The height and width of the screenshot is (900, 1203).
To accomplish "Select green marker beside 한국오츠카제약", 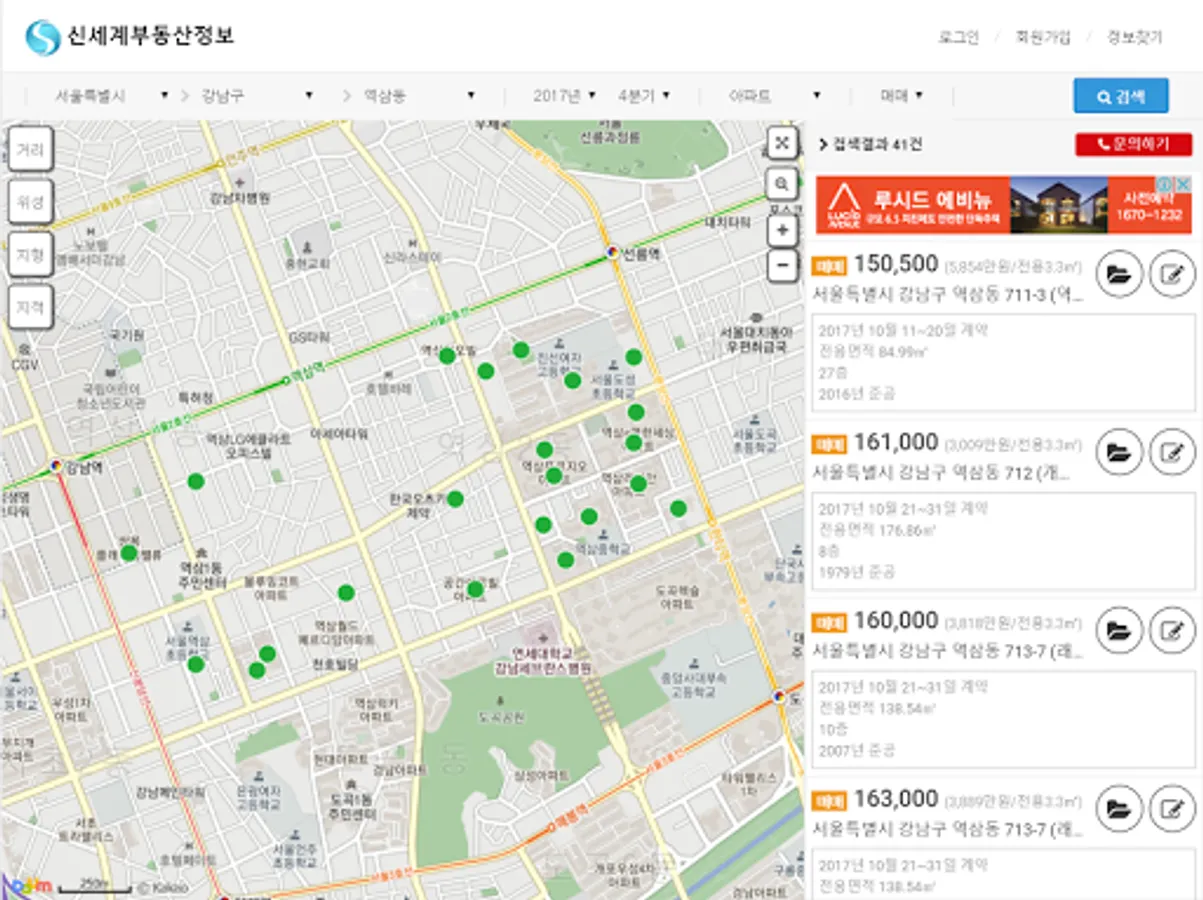I will tap(455, 498).
